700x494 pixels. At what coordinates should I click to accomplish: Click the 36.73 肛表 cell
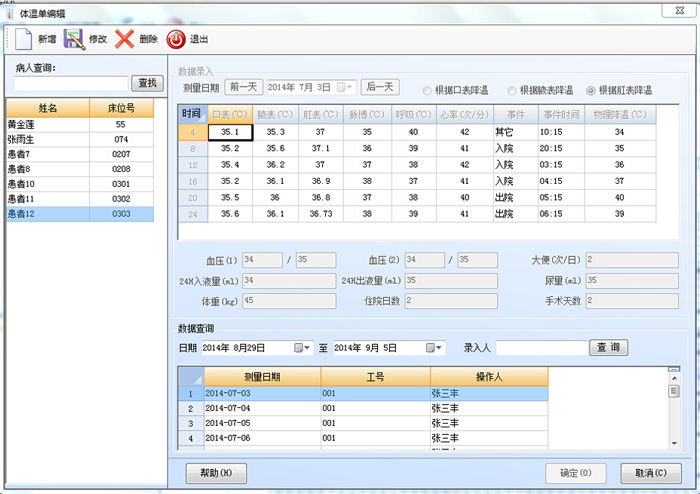[x=321, y=214]
